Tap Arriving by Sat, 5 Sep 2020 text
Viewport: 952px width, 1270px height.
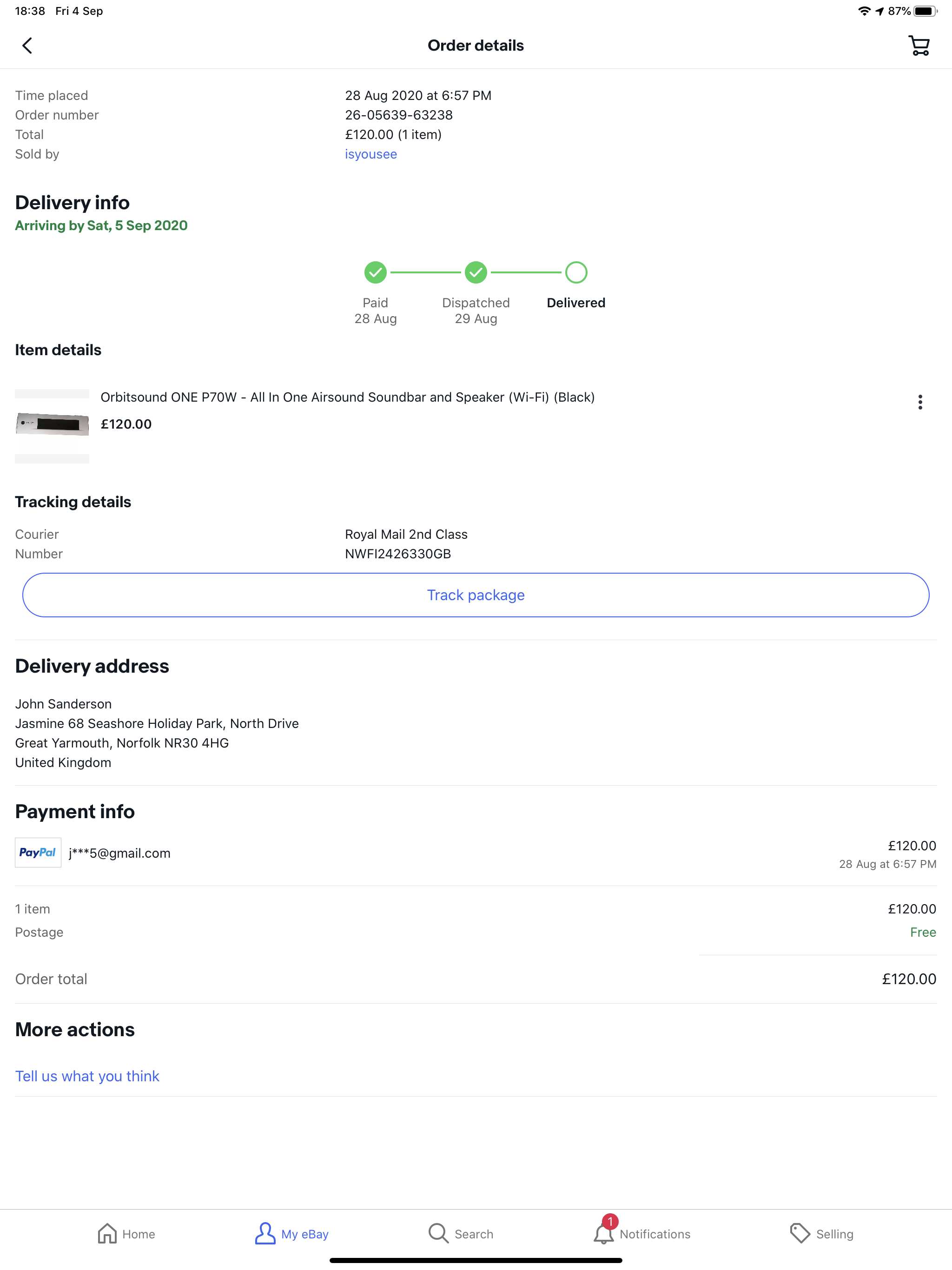click(101, 225)
